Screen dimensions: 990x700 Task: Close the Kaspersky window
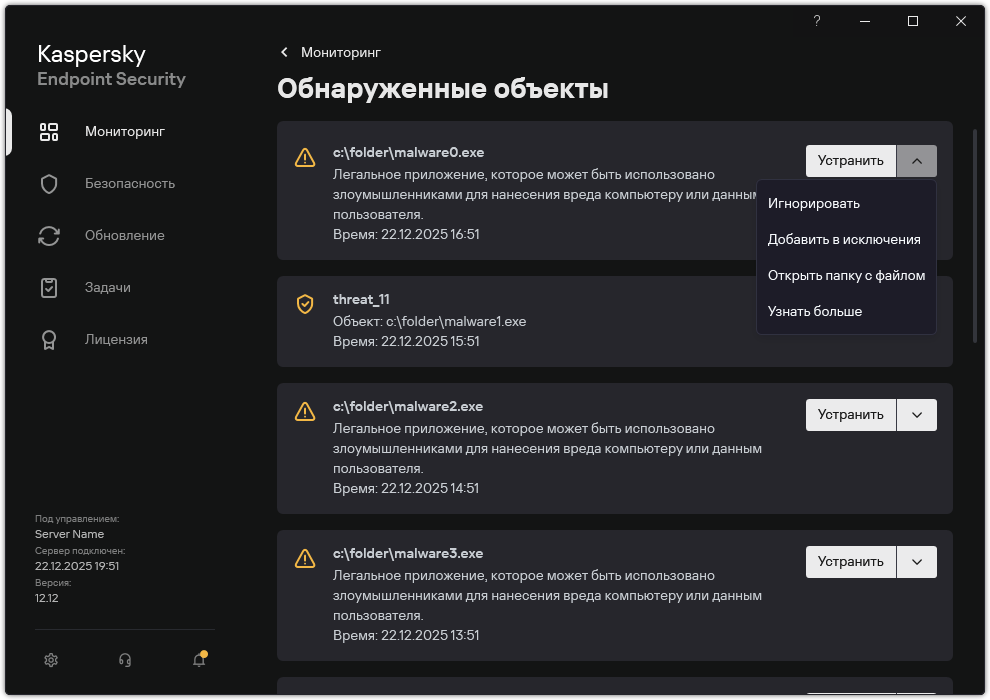tap(961, 21)
